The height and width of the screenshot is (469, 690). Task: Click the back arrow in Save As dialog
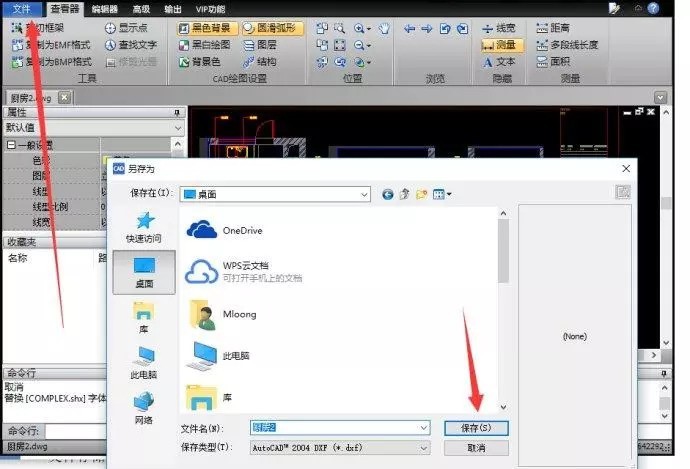388,194
